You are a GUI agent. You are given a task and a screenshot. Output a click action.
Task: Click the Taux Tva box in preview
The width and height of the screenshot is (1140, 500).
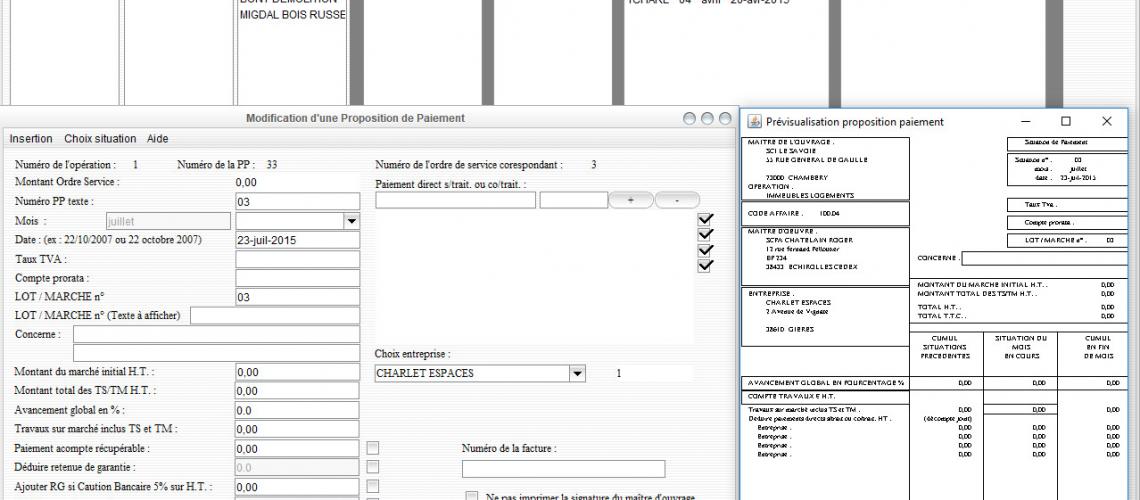coord(1068,205)
